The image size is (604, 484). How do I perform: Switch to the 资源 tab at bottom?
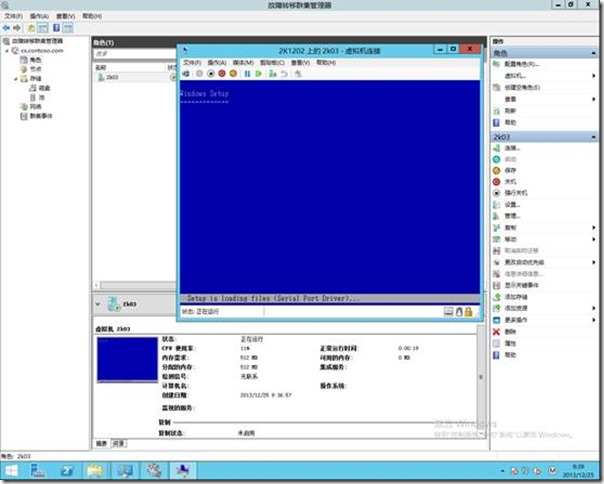tap(118, 444)
